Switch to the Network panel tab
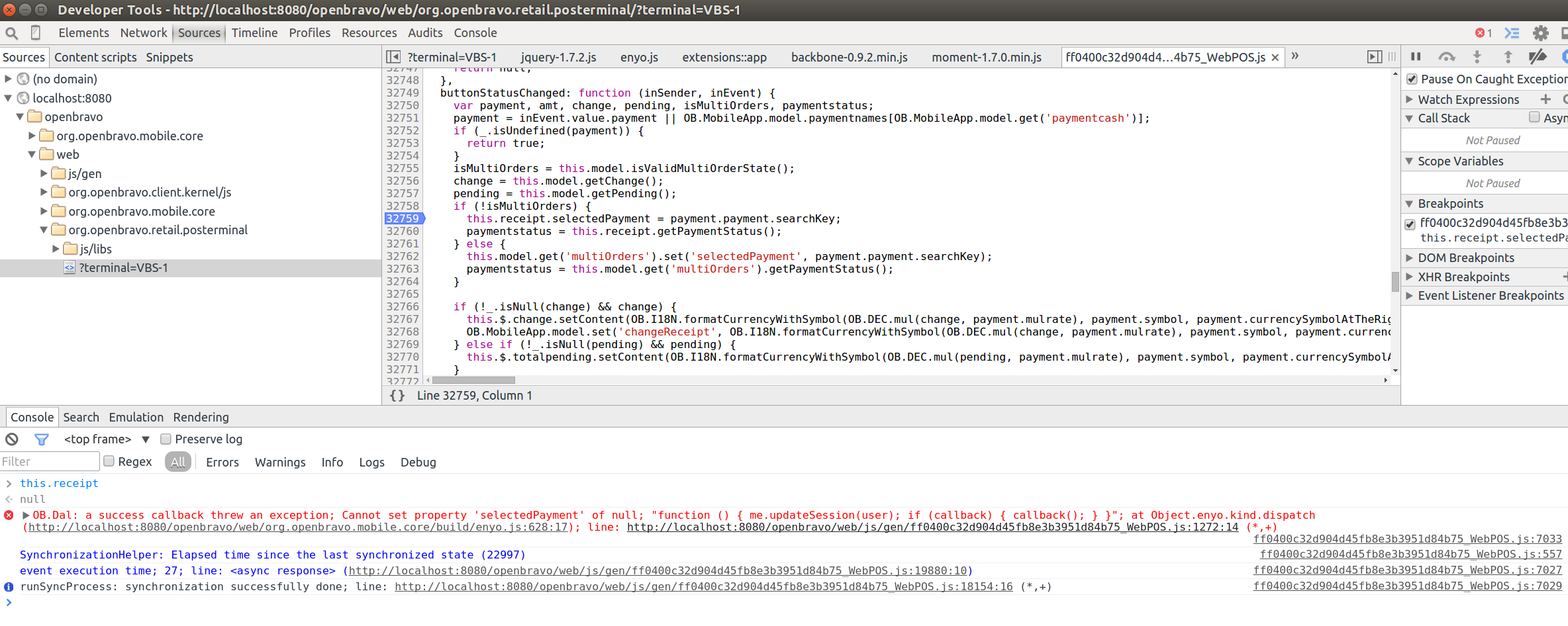The width and height of the screenshot is (1568, 626). pyautogui.click(x=144, y=33)
